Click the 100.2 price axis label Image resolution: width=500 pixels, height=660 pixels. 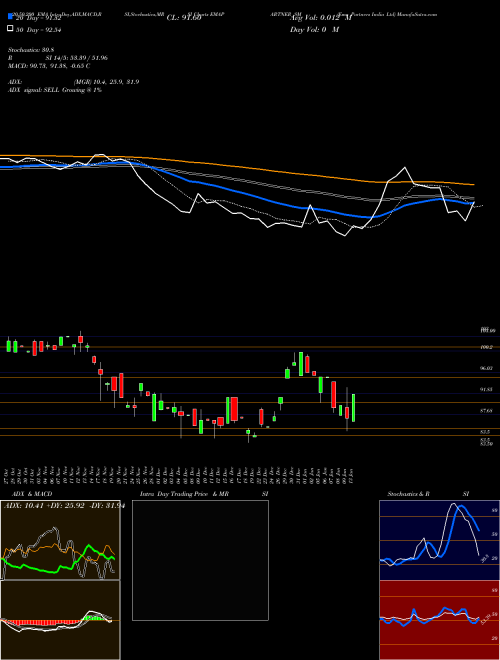point(487,347)
